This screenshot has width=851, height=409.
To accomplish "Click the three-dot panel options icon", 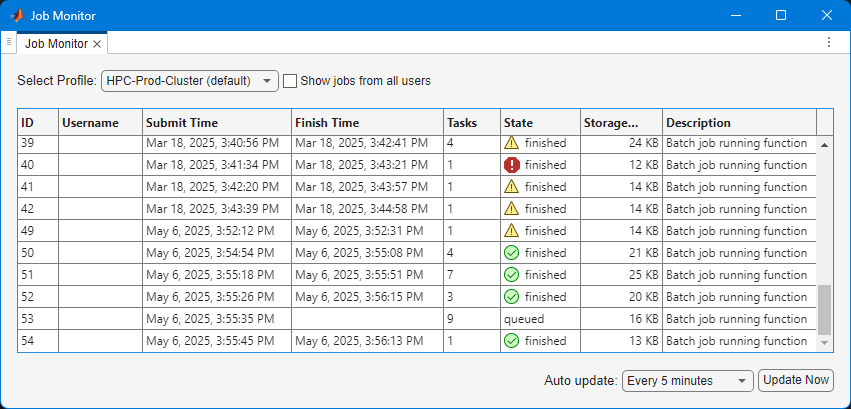I will tap(829, 43).
